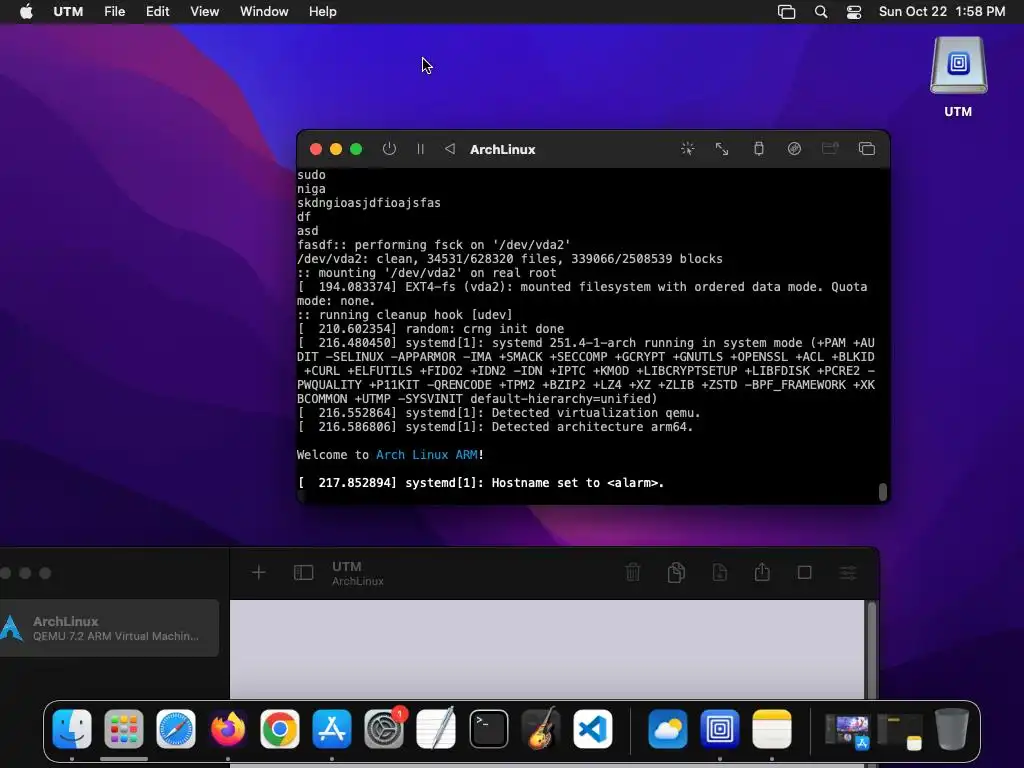Image resolution: width=1024 pixels, height=768 pixels.
Task: Open the Window menu
Action: pos(264,12)
